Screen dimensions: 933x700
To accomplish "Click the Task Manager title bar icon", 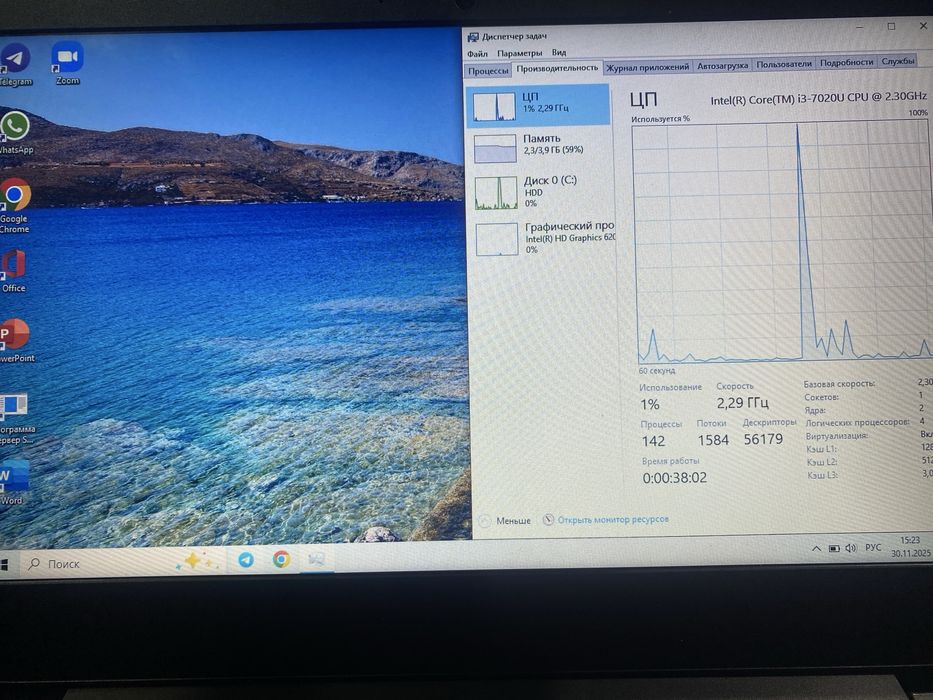I will tap(473, 38).
